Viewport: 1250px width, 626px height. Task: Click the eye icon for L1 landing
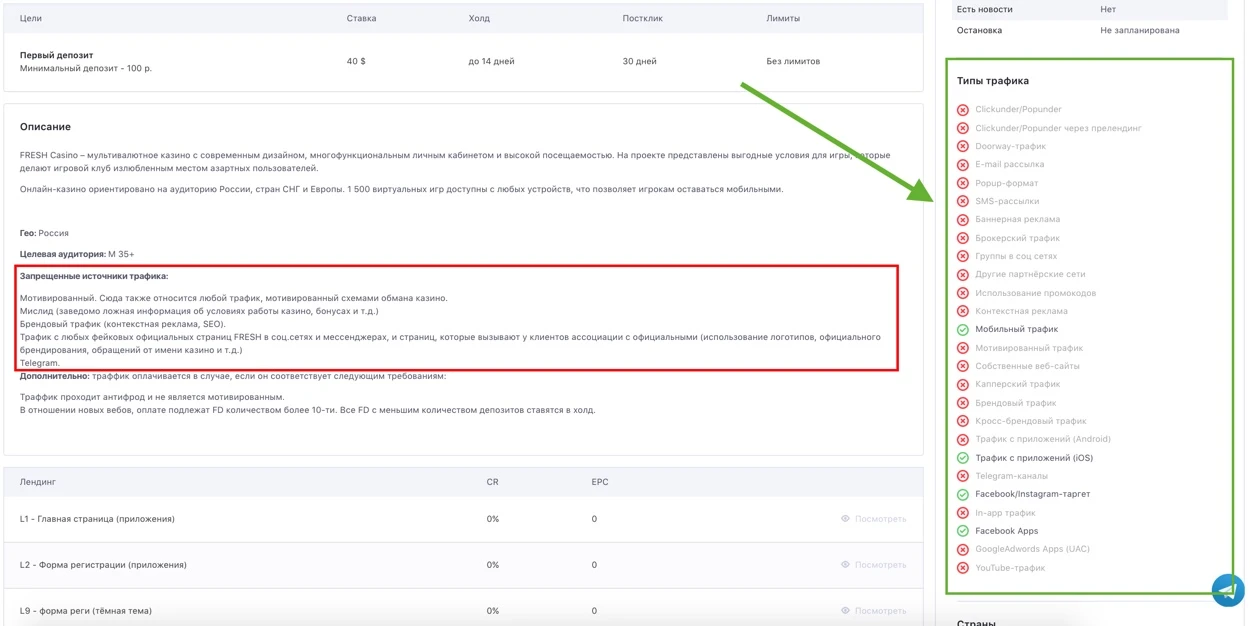[x=845, y=519]
